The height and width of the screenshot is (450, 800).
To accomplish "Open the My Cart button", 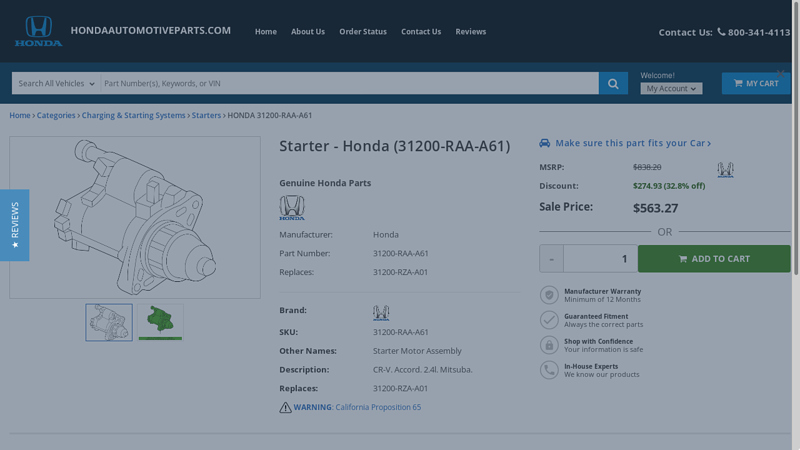I will [x=756, y=83].
